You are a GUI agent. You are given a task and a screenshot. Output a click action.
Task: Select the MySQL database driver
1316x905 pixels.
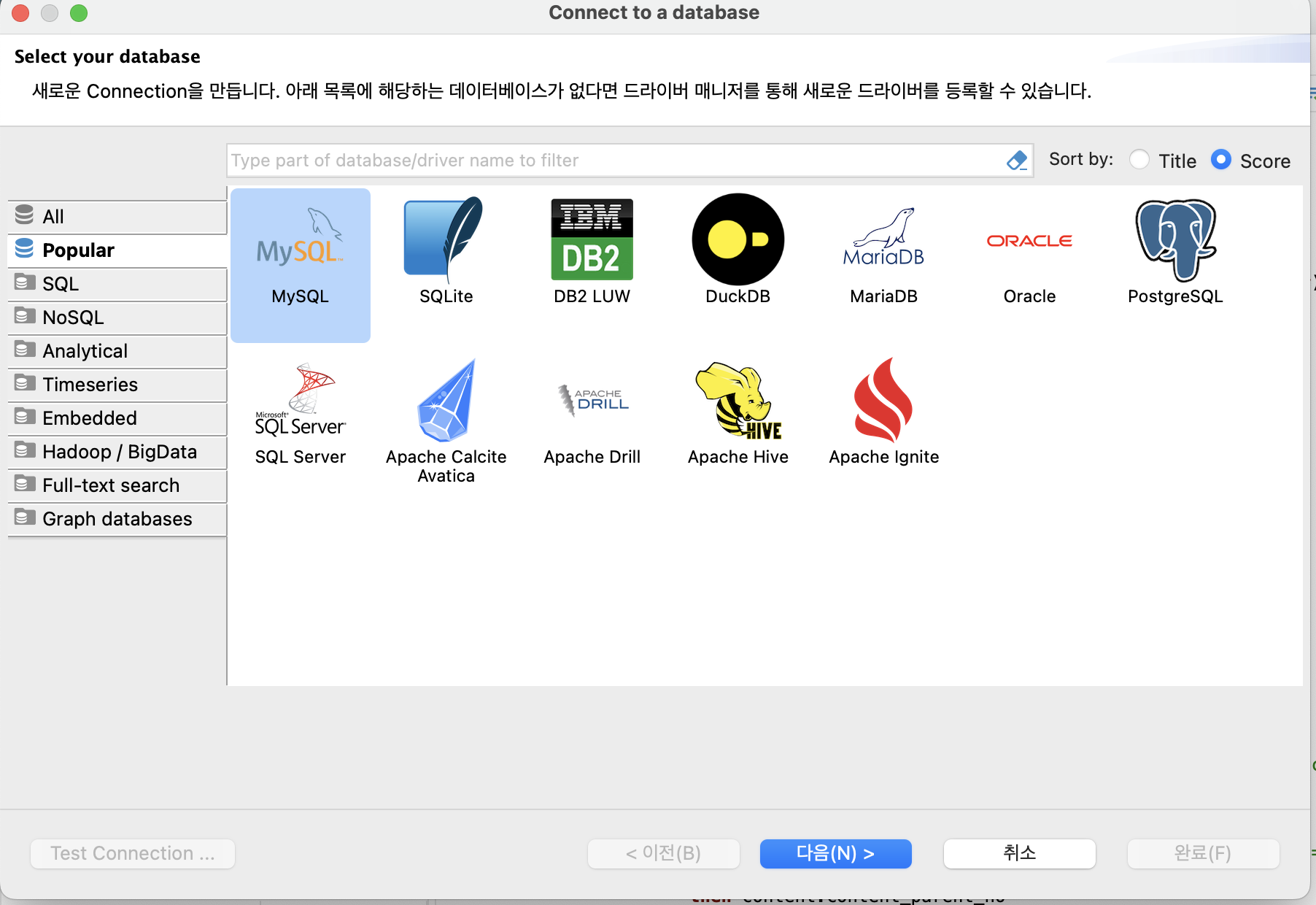point(300,265)
